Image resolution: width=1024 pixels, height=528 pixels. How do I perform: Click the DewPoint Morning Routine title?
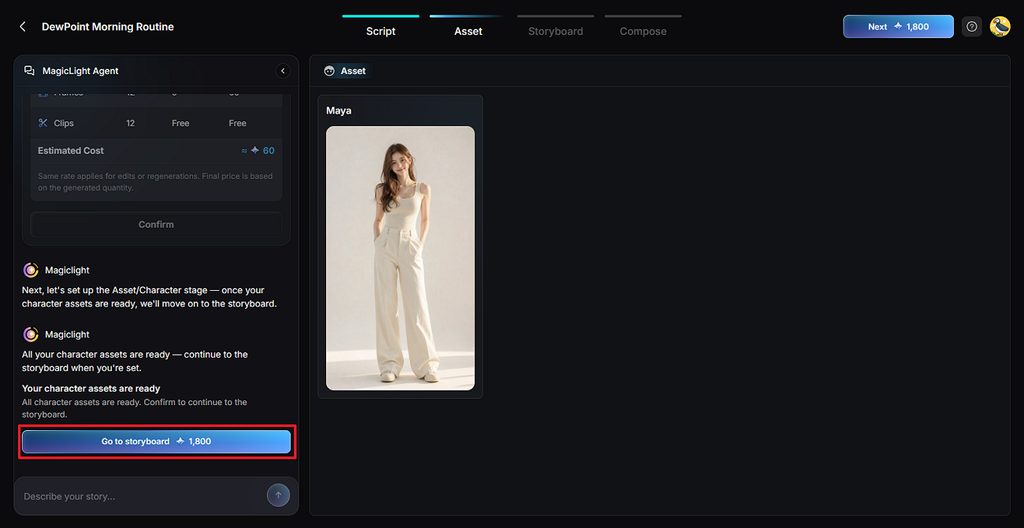(108, 27)
